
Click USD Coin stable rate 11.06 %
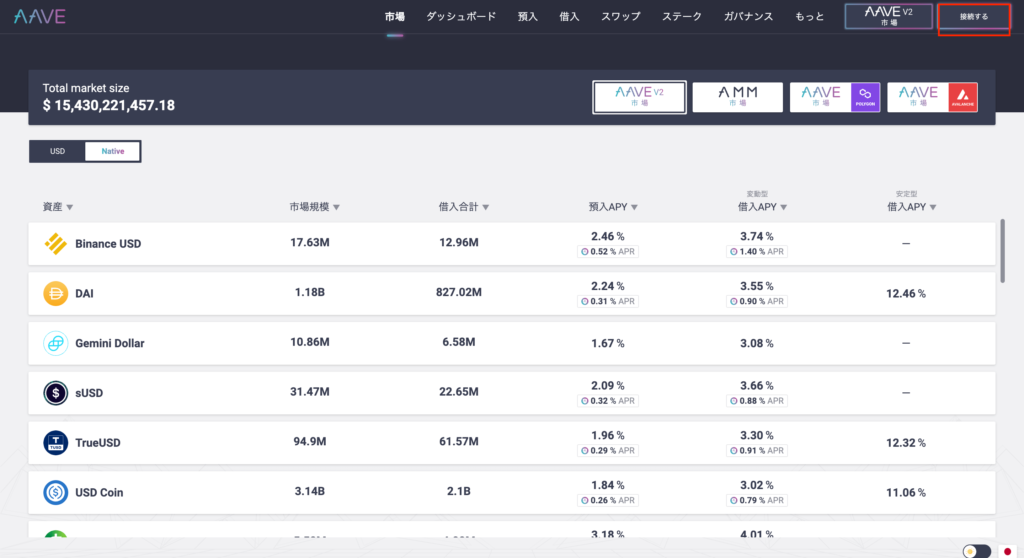pyautogui.click(x=906, y=492)
